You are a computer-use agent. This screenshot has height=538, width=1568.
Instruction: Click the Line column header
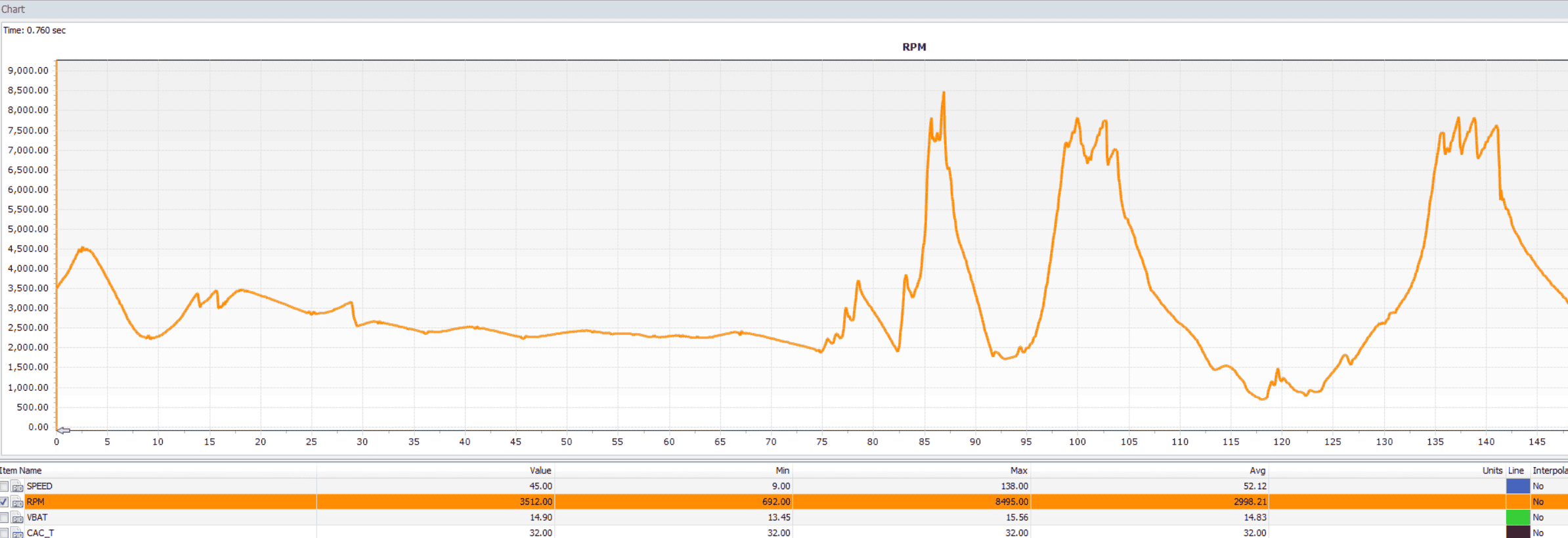tap(1517, 470)
